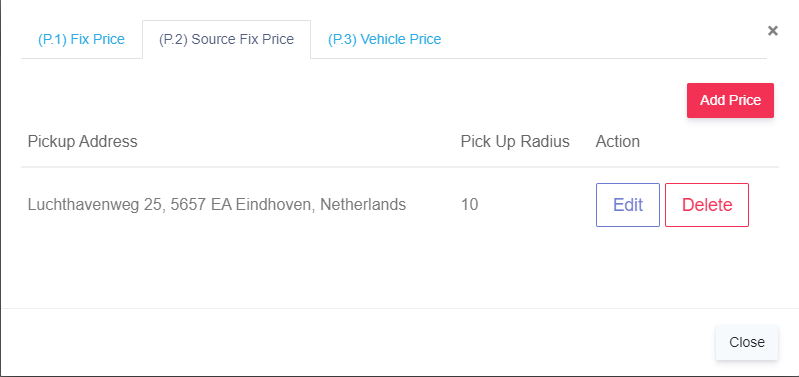799x377 pixels.
Task: Click the Action column header
Action: tap(618, 141)
